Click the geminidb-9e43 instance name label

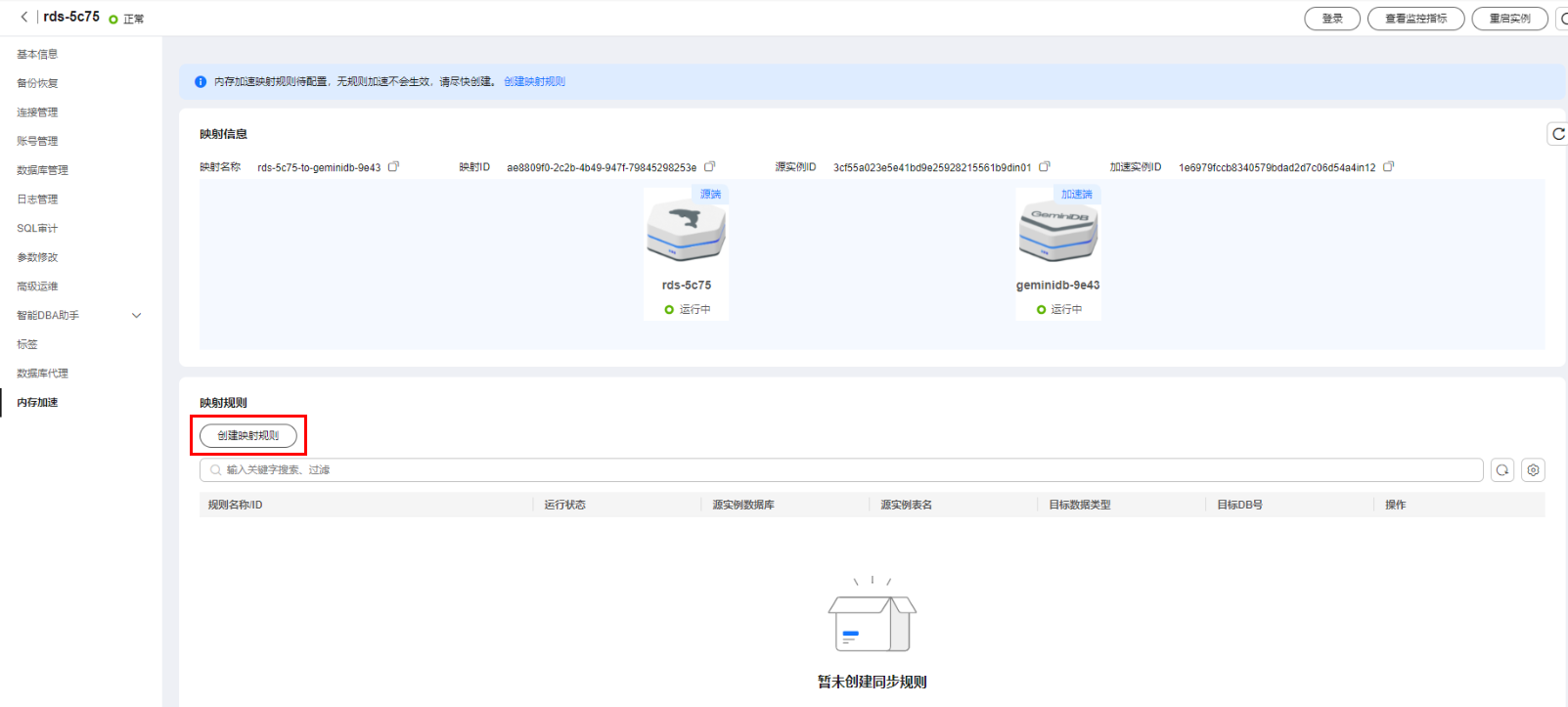tap(1057, 286)
